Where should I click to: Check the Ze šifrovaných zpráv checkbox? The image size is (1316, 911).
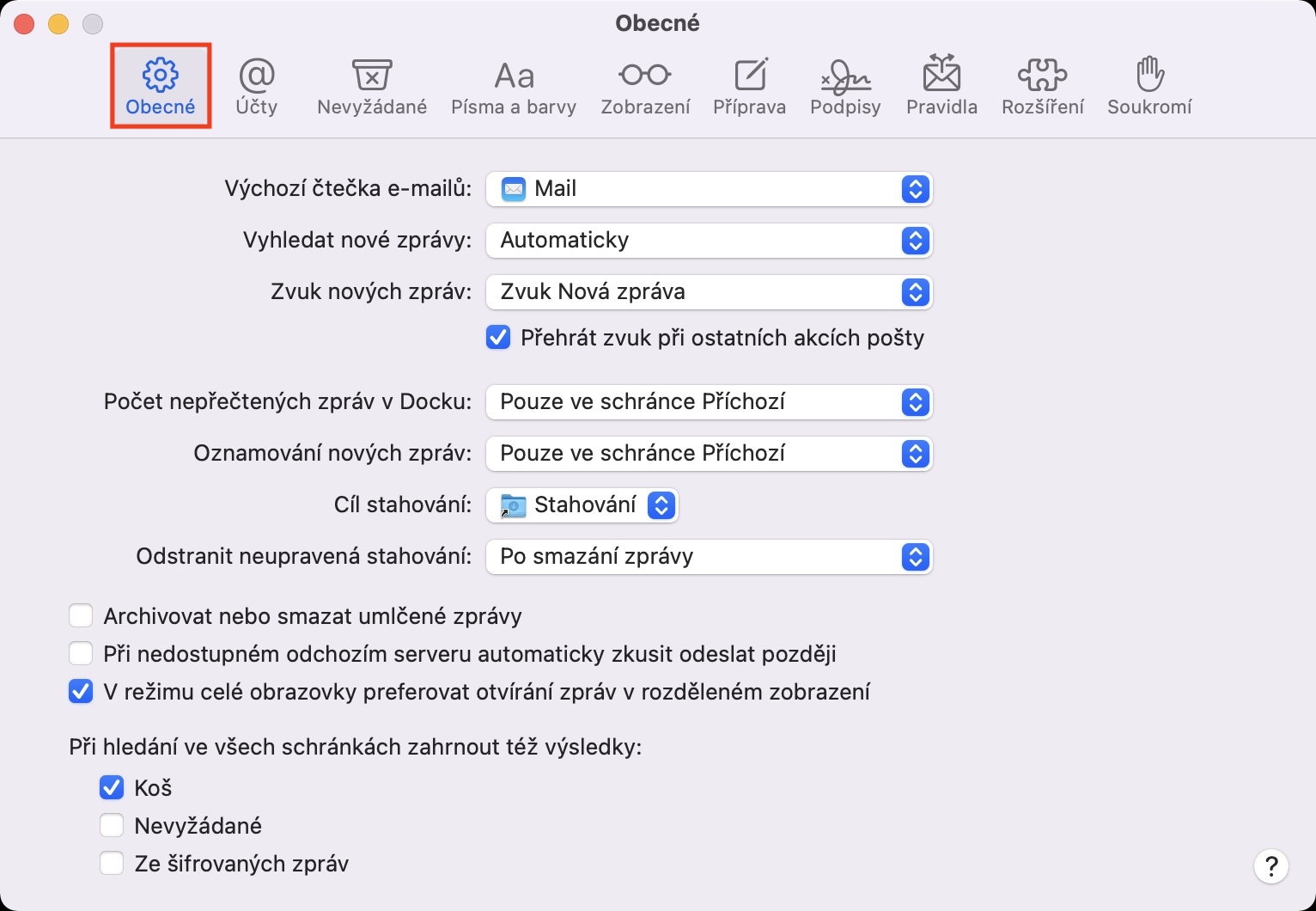coord(112,863)
